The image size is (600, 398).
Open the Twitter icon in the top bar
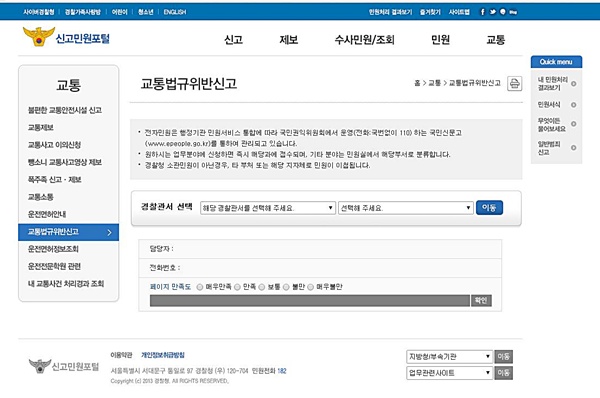(492, 12)
